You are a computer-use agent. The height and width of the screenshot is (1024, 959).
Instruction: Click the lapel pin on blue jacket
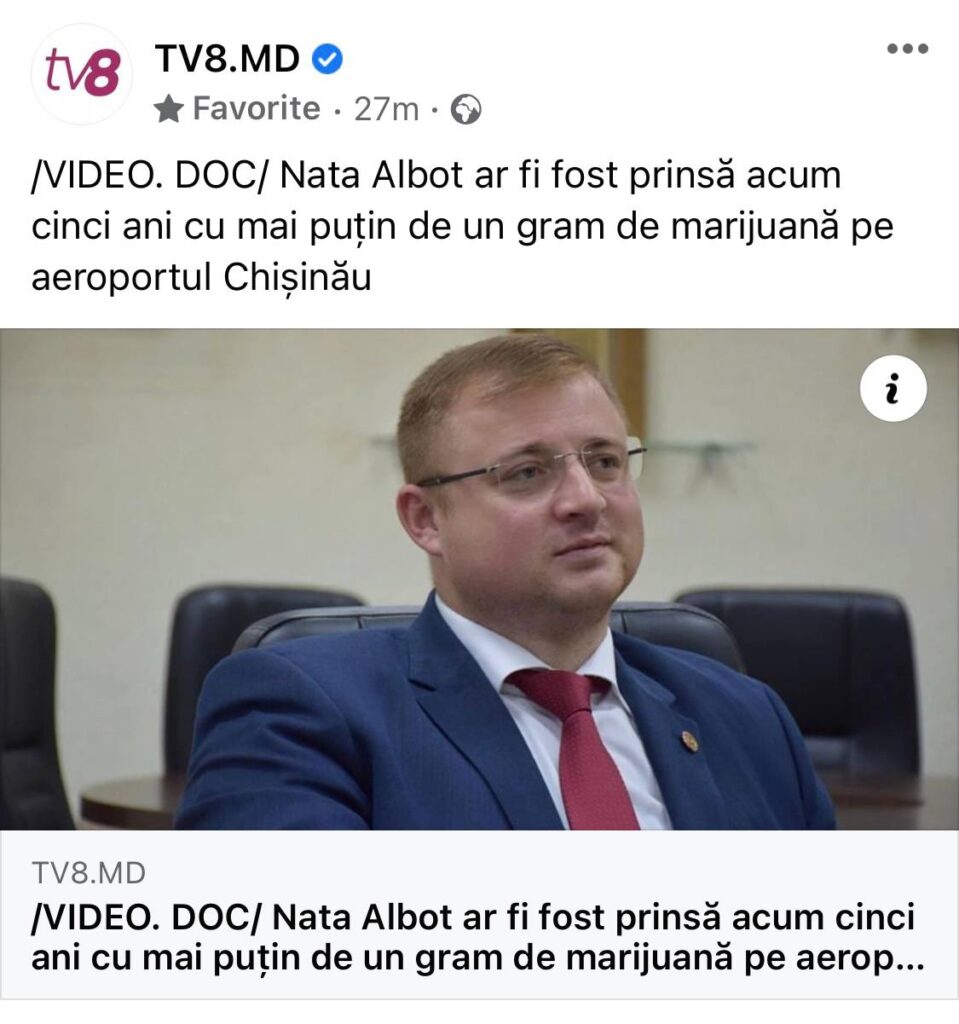coord(689,741)
